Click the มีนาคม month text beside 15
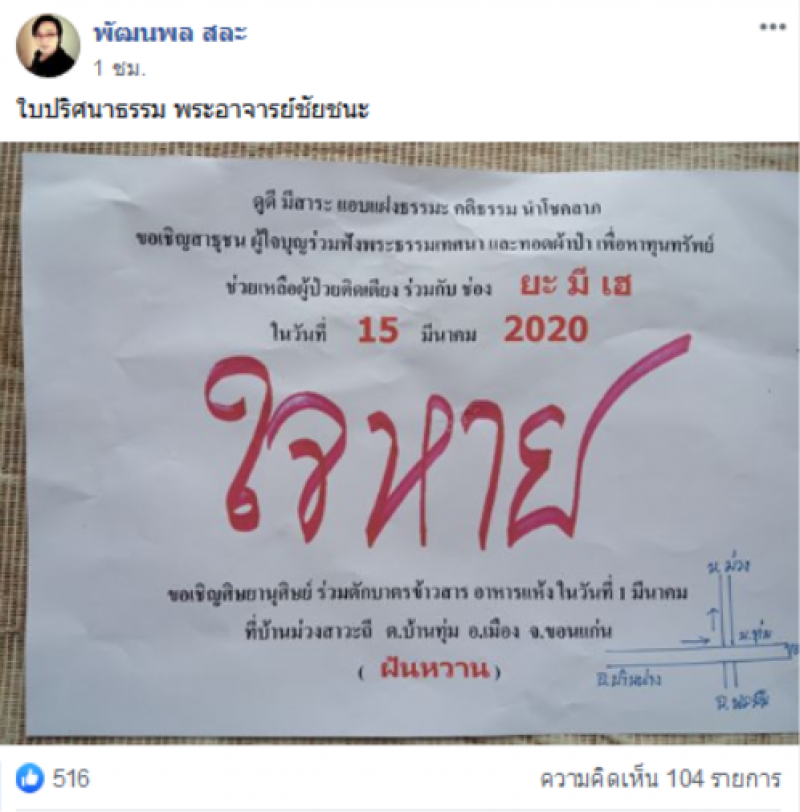 (449, 335)
